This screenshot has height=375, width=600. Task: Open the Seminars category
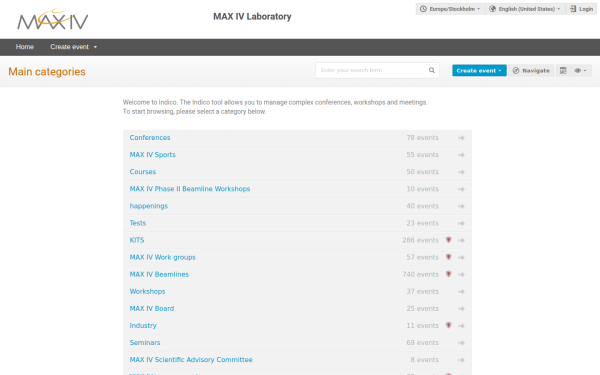[145, 343]
